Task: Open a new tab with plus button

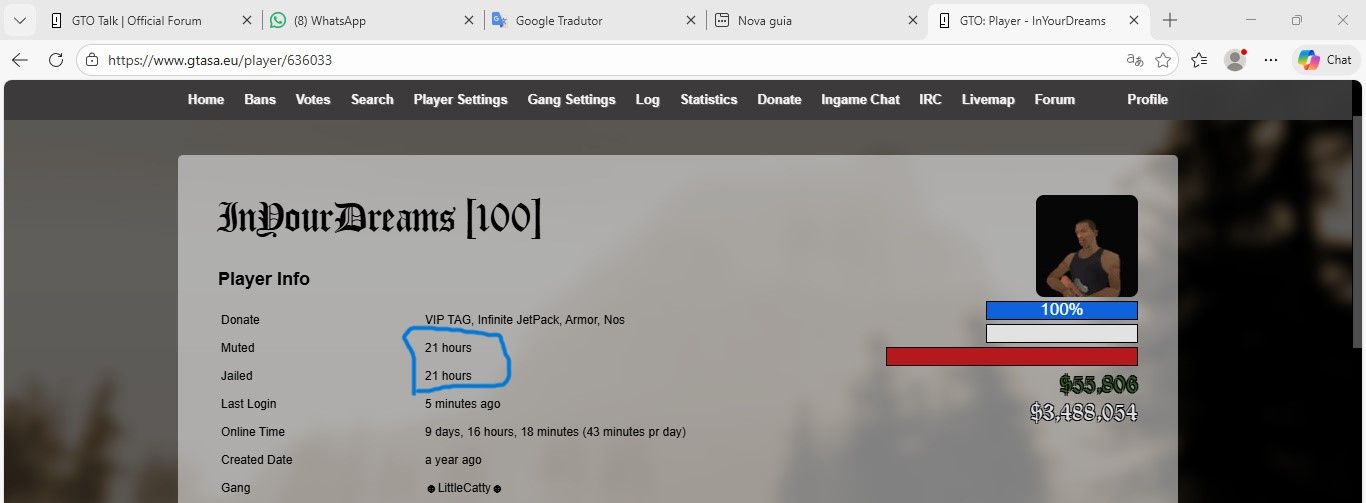Action: (1170, 20)
